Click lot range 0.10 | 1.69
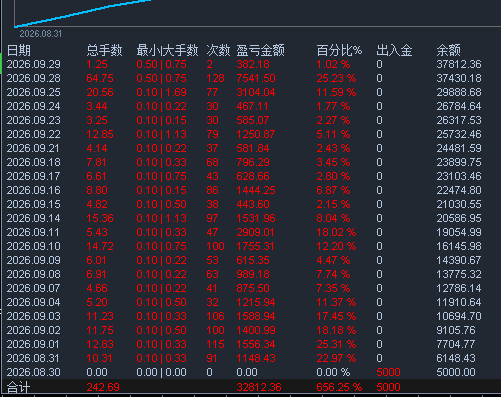 161,92
